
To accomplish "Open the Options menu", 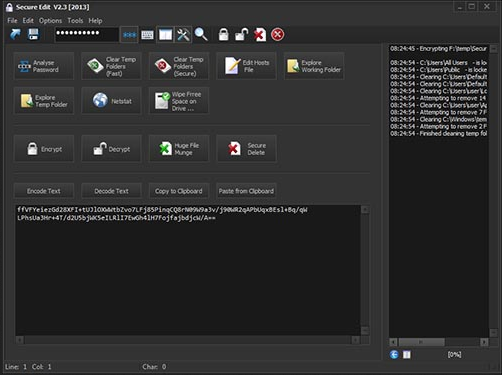I will pyautogui.click(x=50, y=21).
